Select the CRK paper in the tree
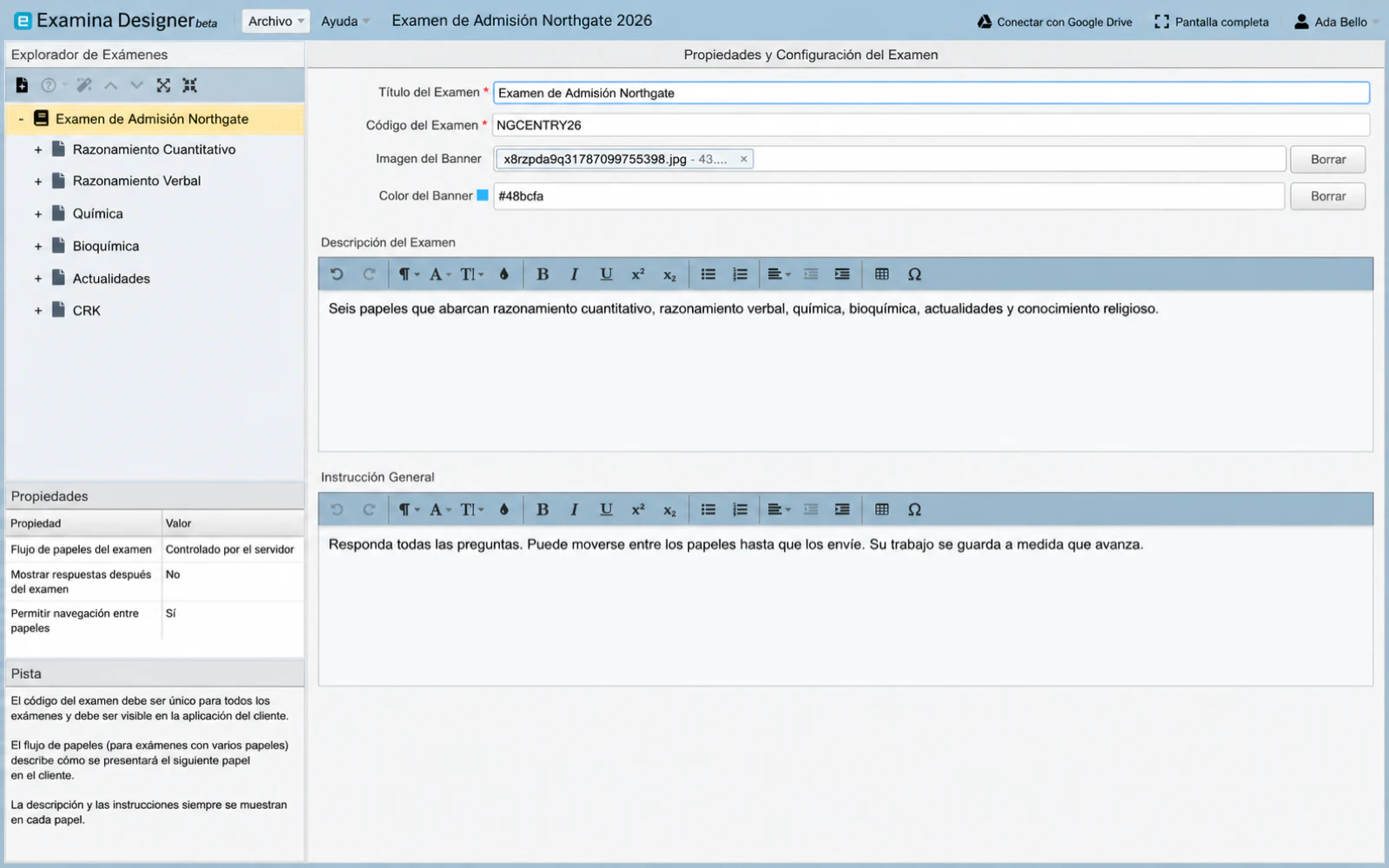 [x=86, y=311]
